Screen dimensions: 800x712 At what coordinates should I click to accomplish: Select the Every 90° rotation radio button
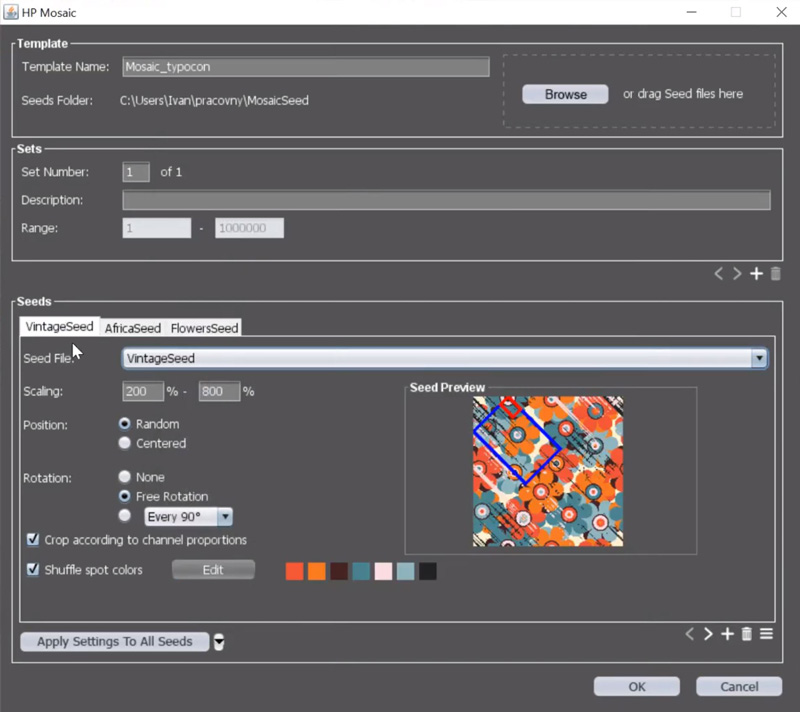tap(124, 516)
